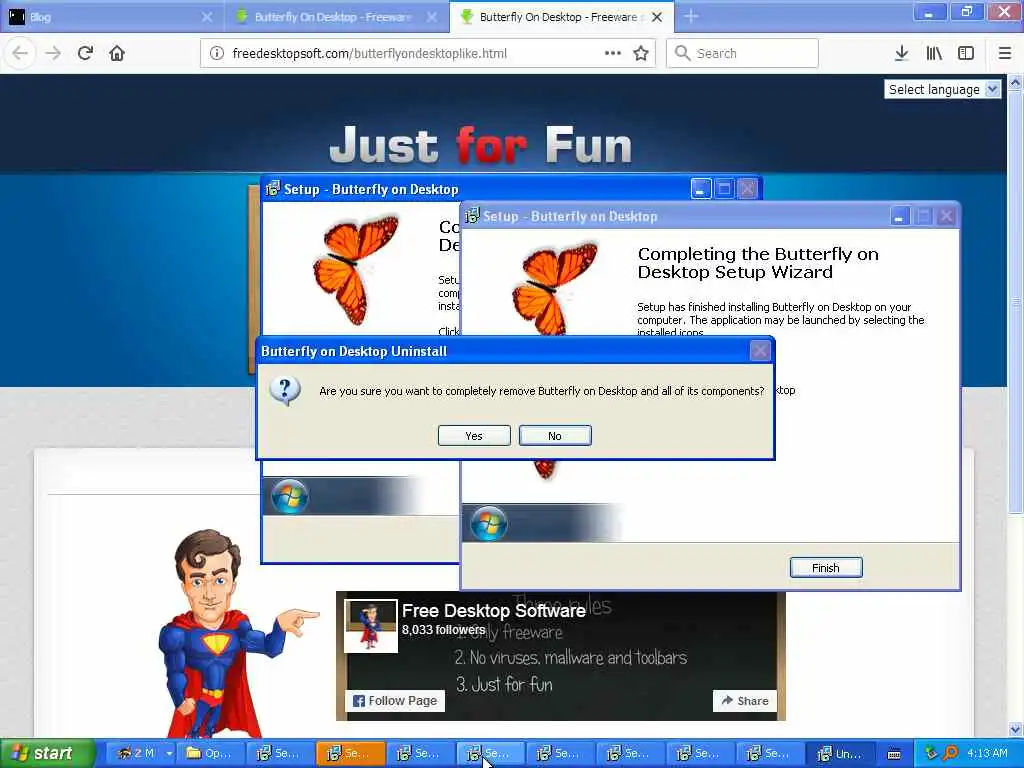This screenshot has width=1024, height=768.
Task: Open the Select language dropdown
Action: point(942,89)
